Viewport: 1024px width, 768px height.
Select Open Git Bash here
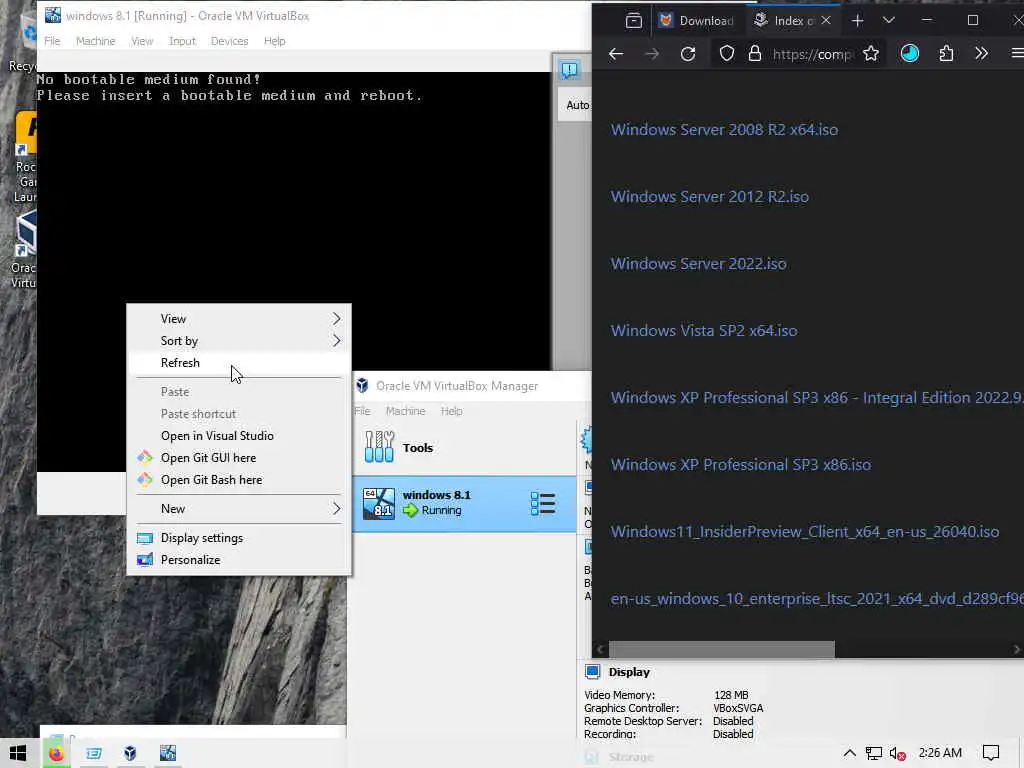[239, 480]
